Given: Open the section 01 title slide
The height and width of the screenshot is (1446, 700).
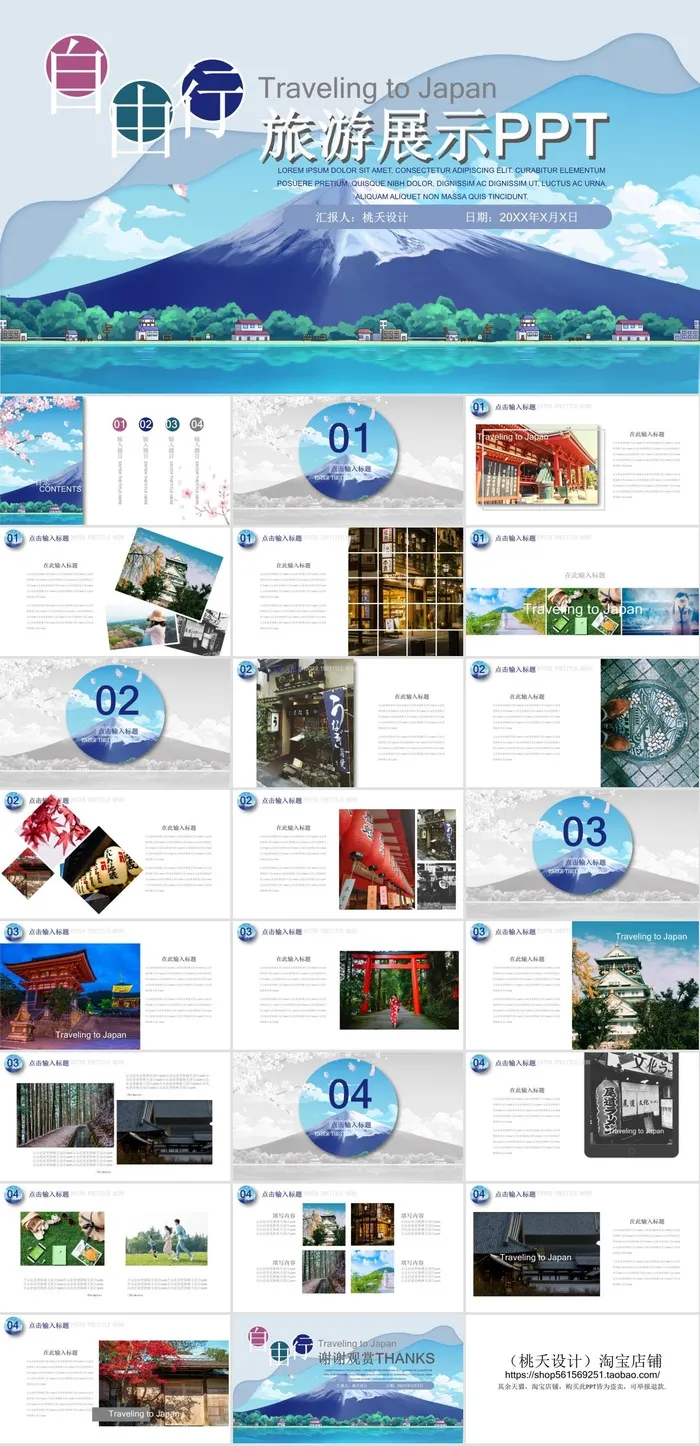Looking at the screenshot, I should click(x=348, y=459).
